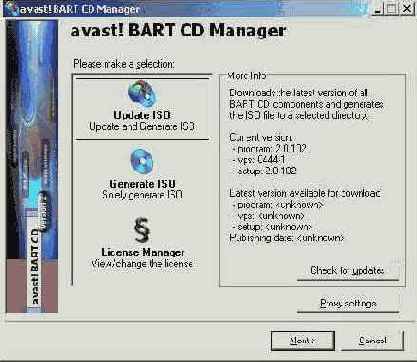Click the 'Please make a selection:' text
This screenshot has height=362, width=417.
pos(124,64)
